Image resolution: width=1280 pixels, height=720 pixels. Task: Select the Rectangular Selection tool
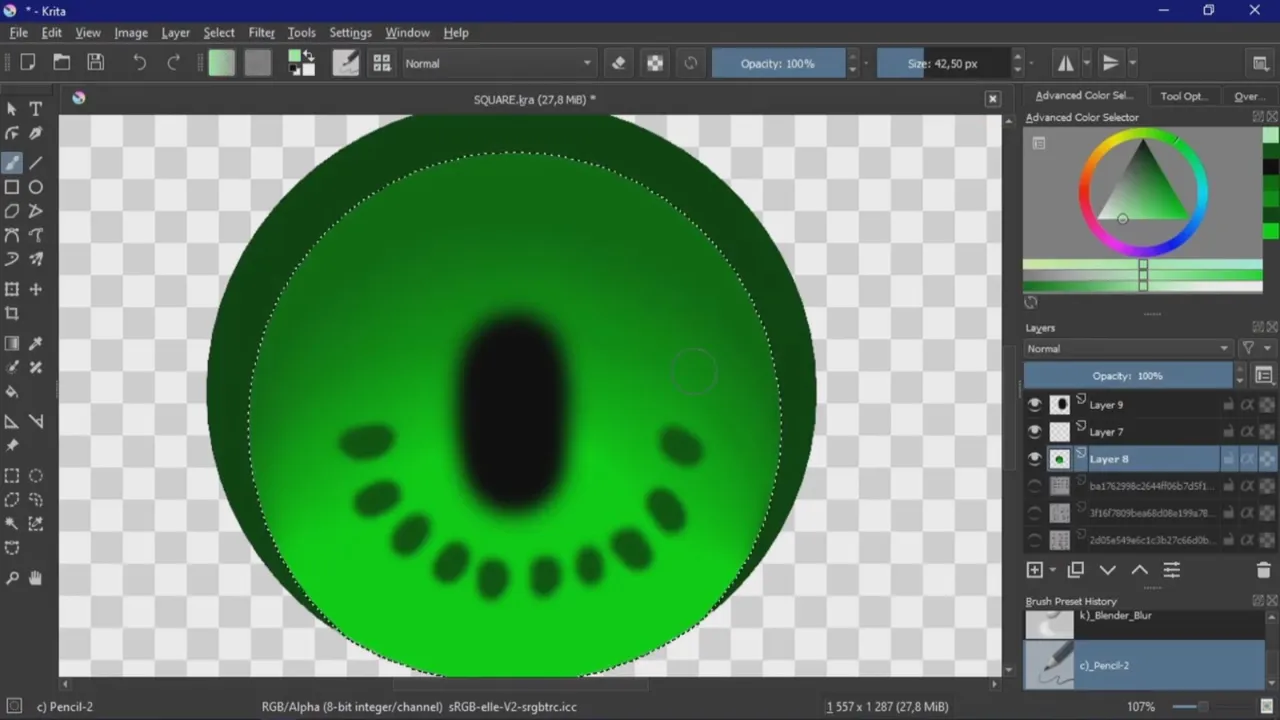12,476
